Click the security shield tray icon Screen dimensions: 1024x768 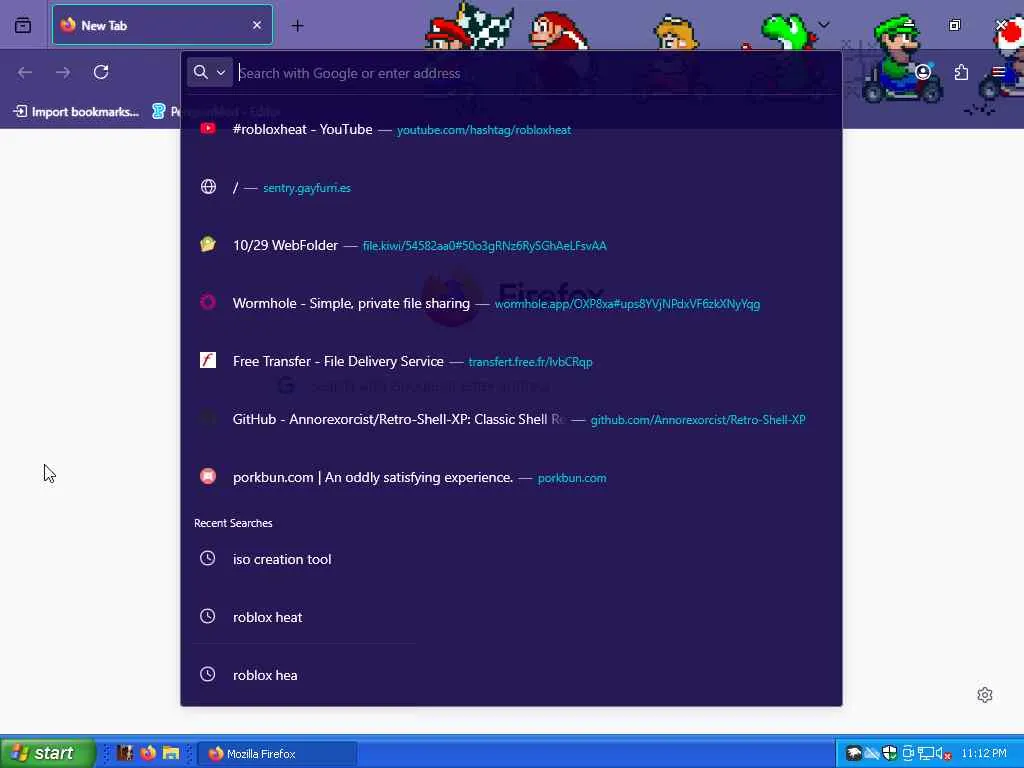889,753
